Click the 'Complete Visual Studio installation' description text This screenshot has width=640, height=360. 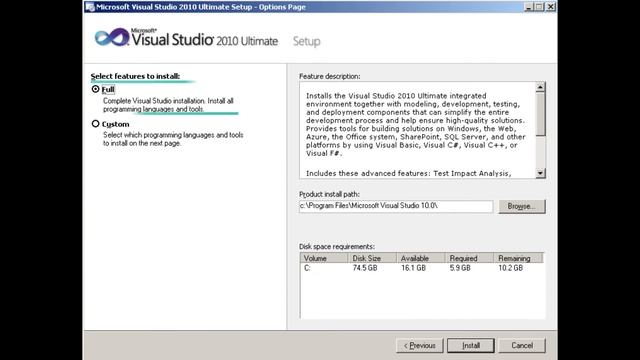(x=168, y=105)
